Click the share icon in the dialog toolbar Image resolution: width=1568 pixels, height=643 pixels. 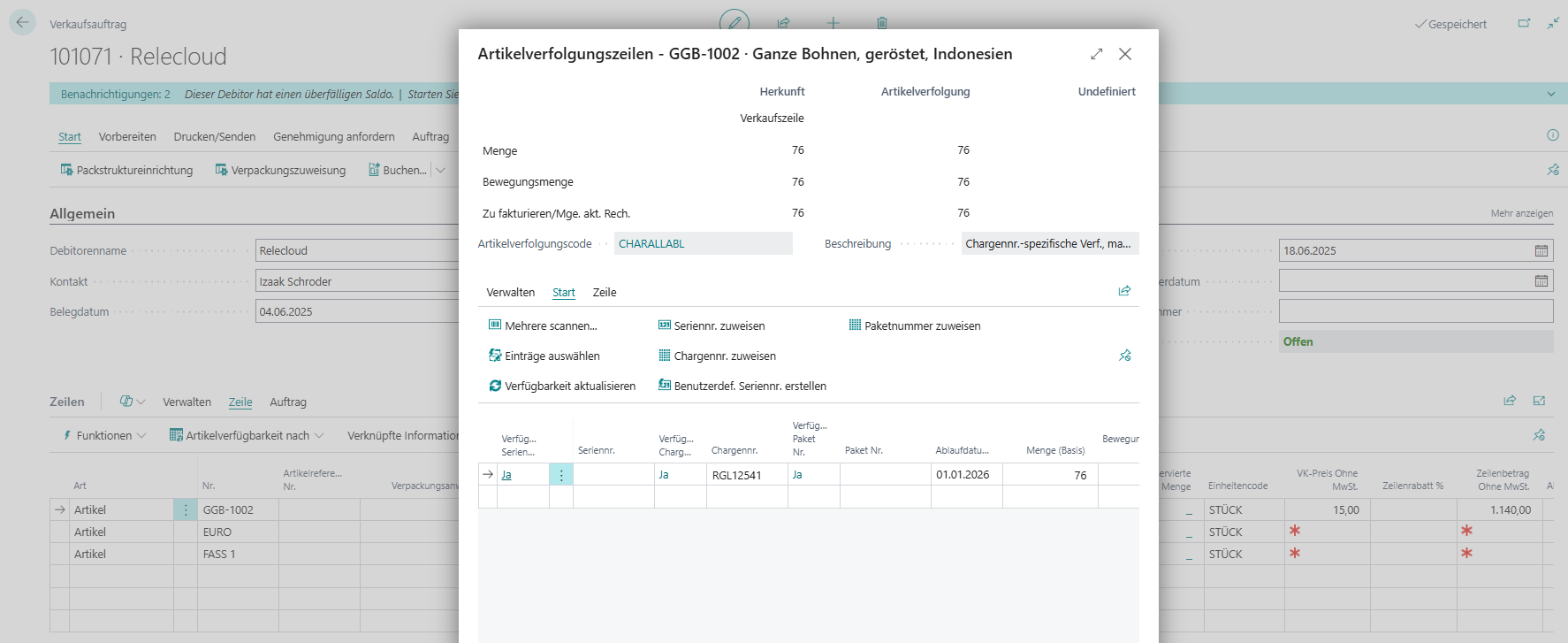1124,291
